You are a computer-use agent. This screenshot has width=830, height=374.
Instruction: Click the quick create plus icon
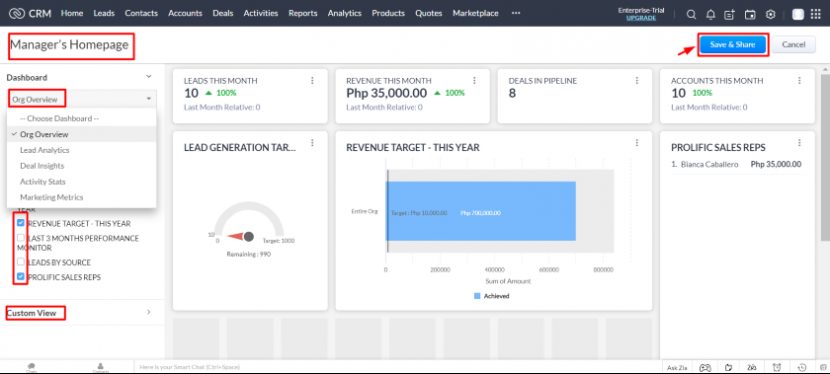(x=729, y=15)
